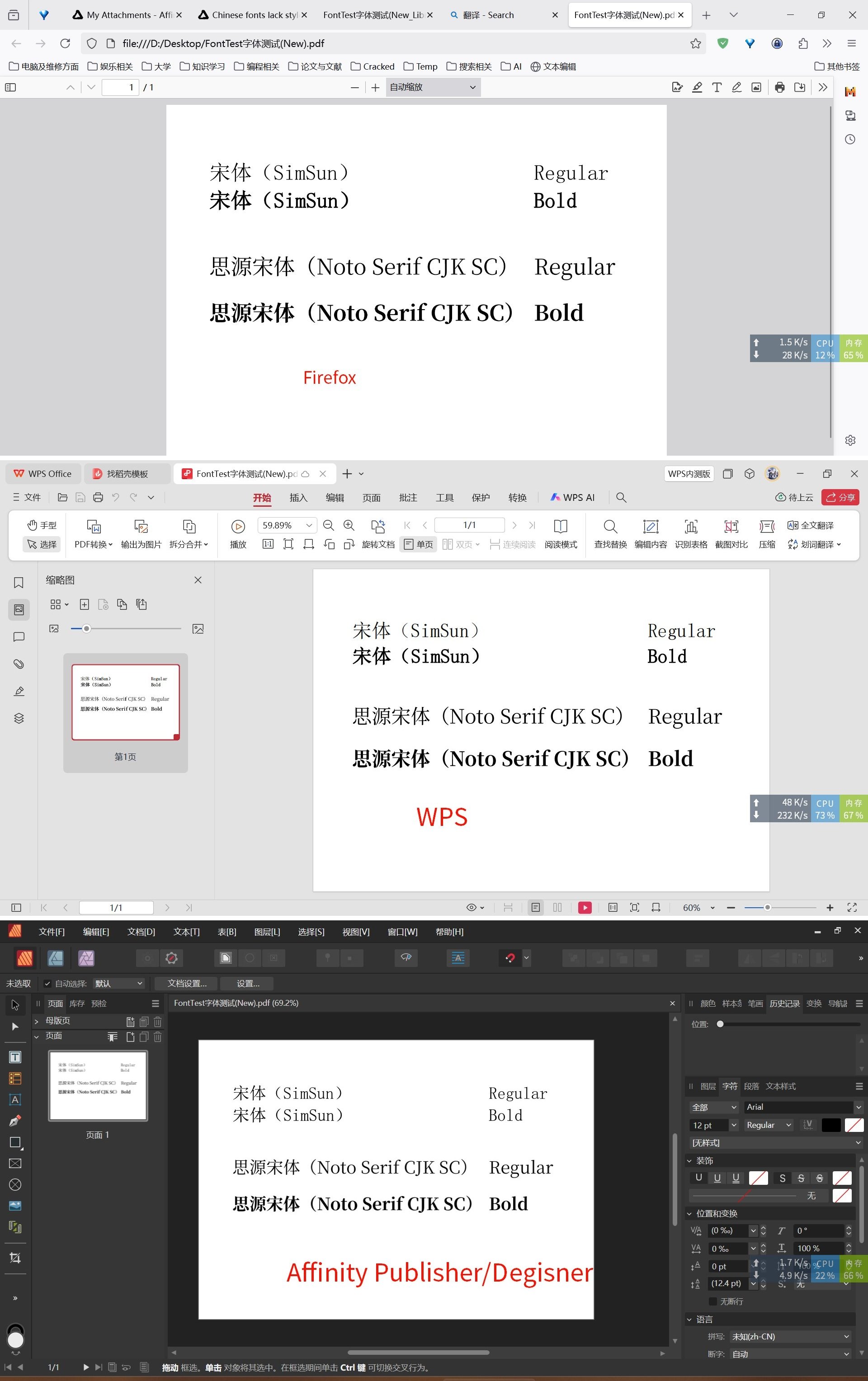Switch to Affinity Designer persona icon
Viewport: 868px width, 1381px height.
(56, 958)
